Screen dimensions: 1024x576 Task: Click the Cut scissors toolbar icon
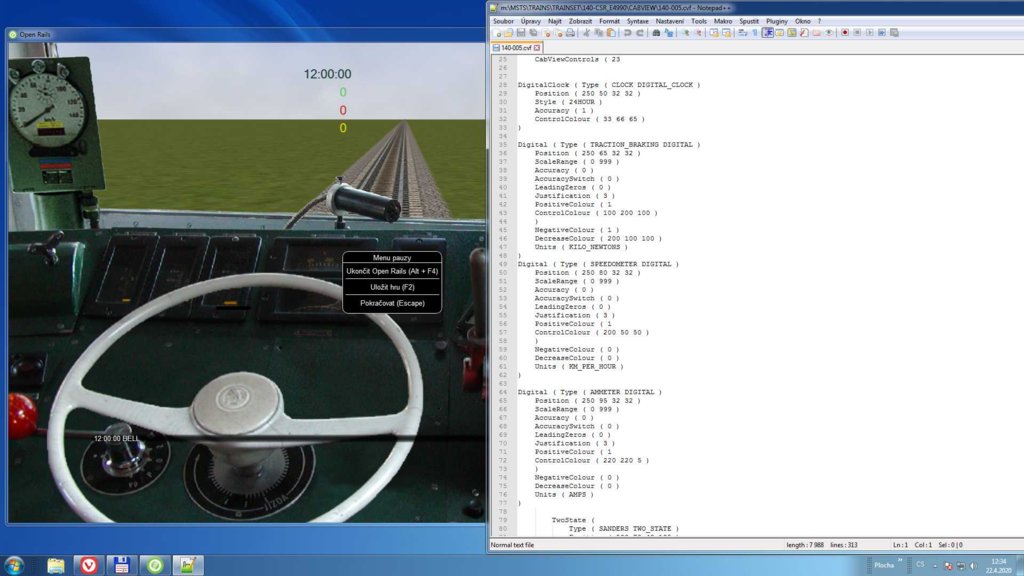(586, 33)
